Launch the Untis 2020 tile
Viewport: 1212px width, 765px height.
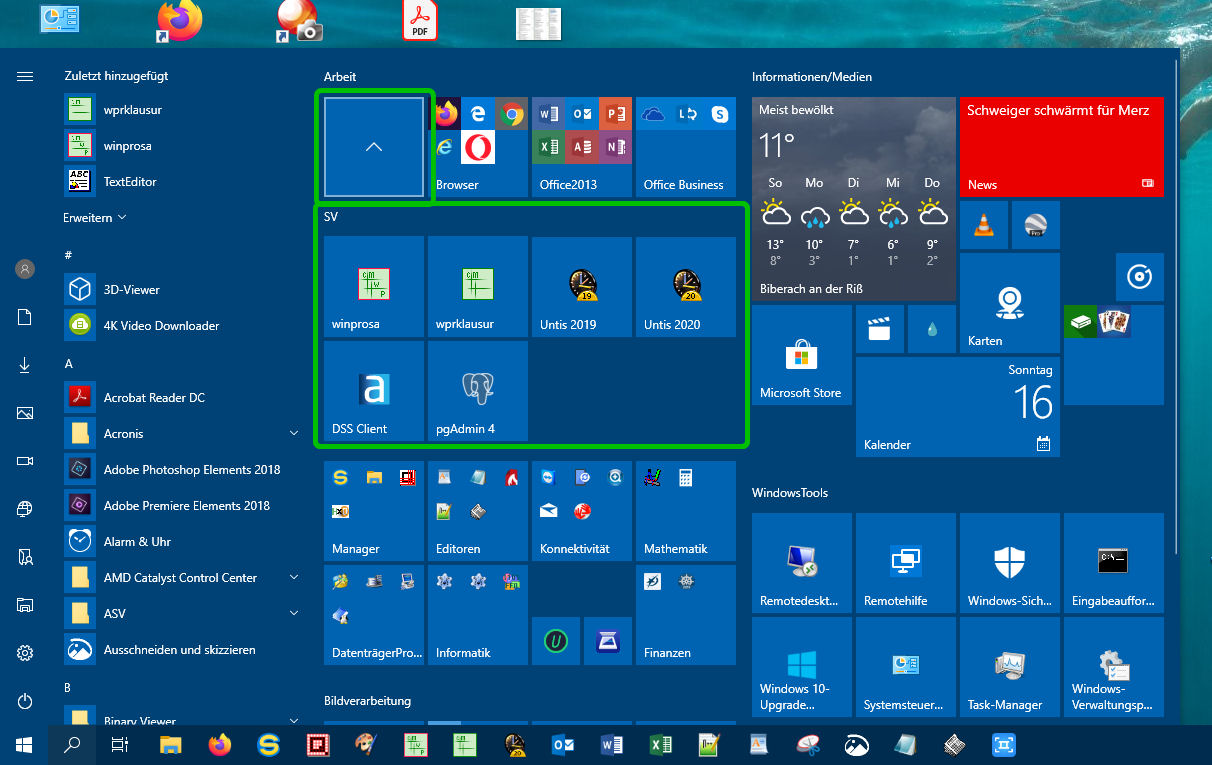pyautogui.click(x=685, y=287)
